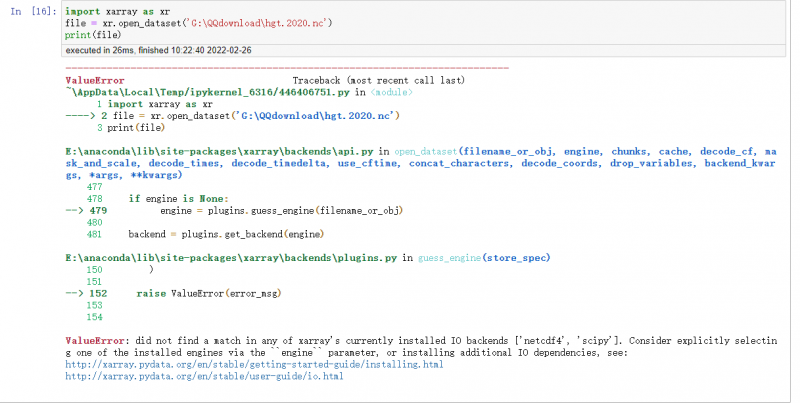Click the In [16] cell prompt
The height and width of the screenshot is (403, 800).
29,10
